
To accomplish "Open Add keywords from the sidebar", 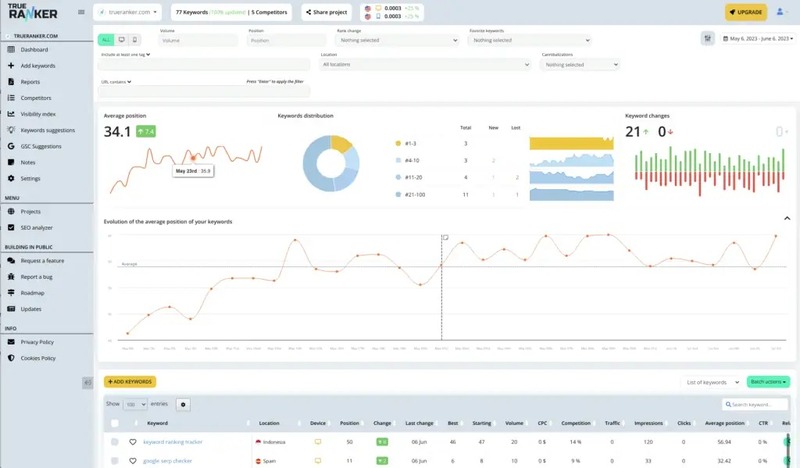I will pos(38,66).
